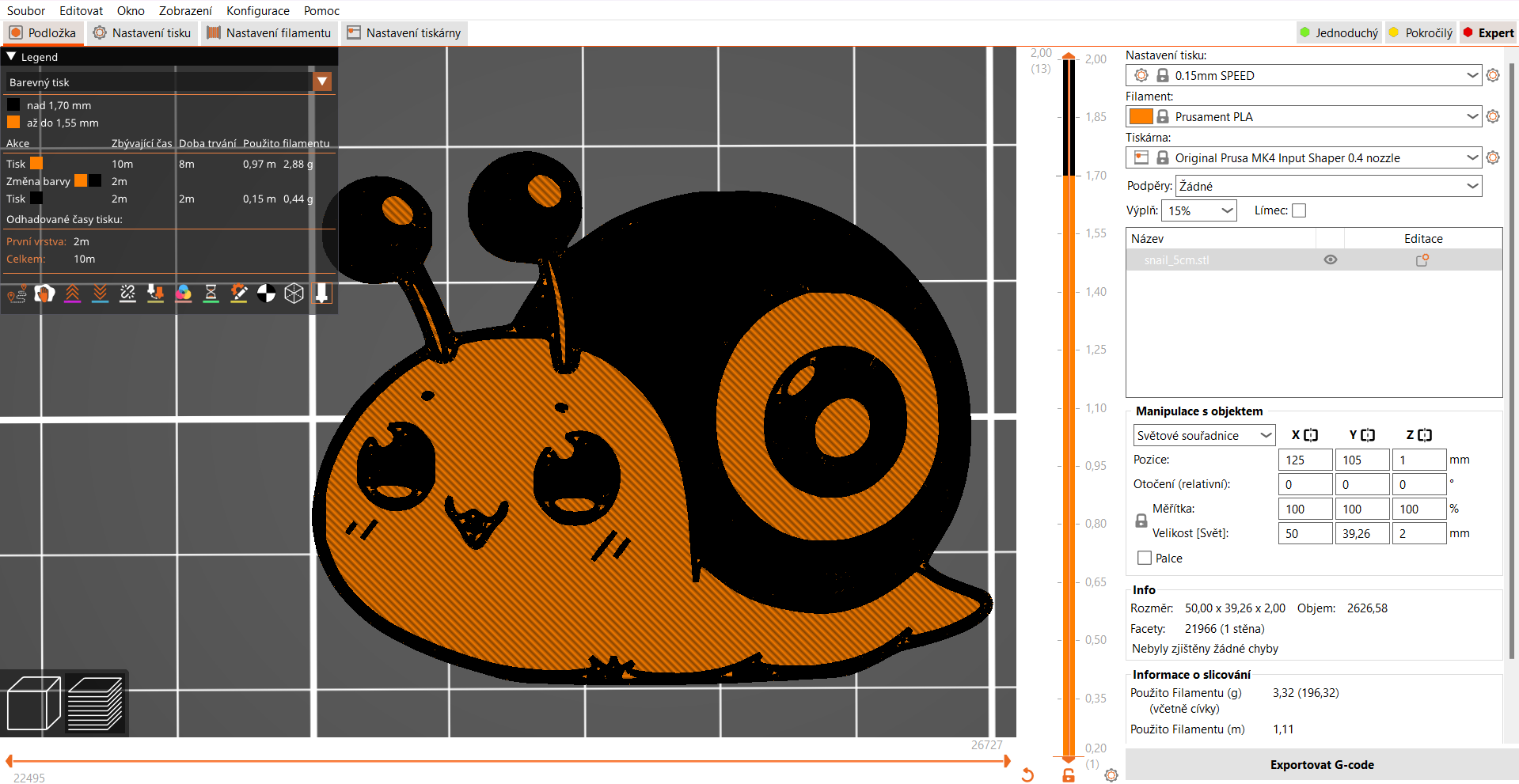Toggle the travel moves visibility icon

17,294
